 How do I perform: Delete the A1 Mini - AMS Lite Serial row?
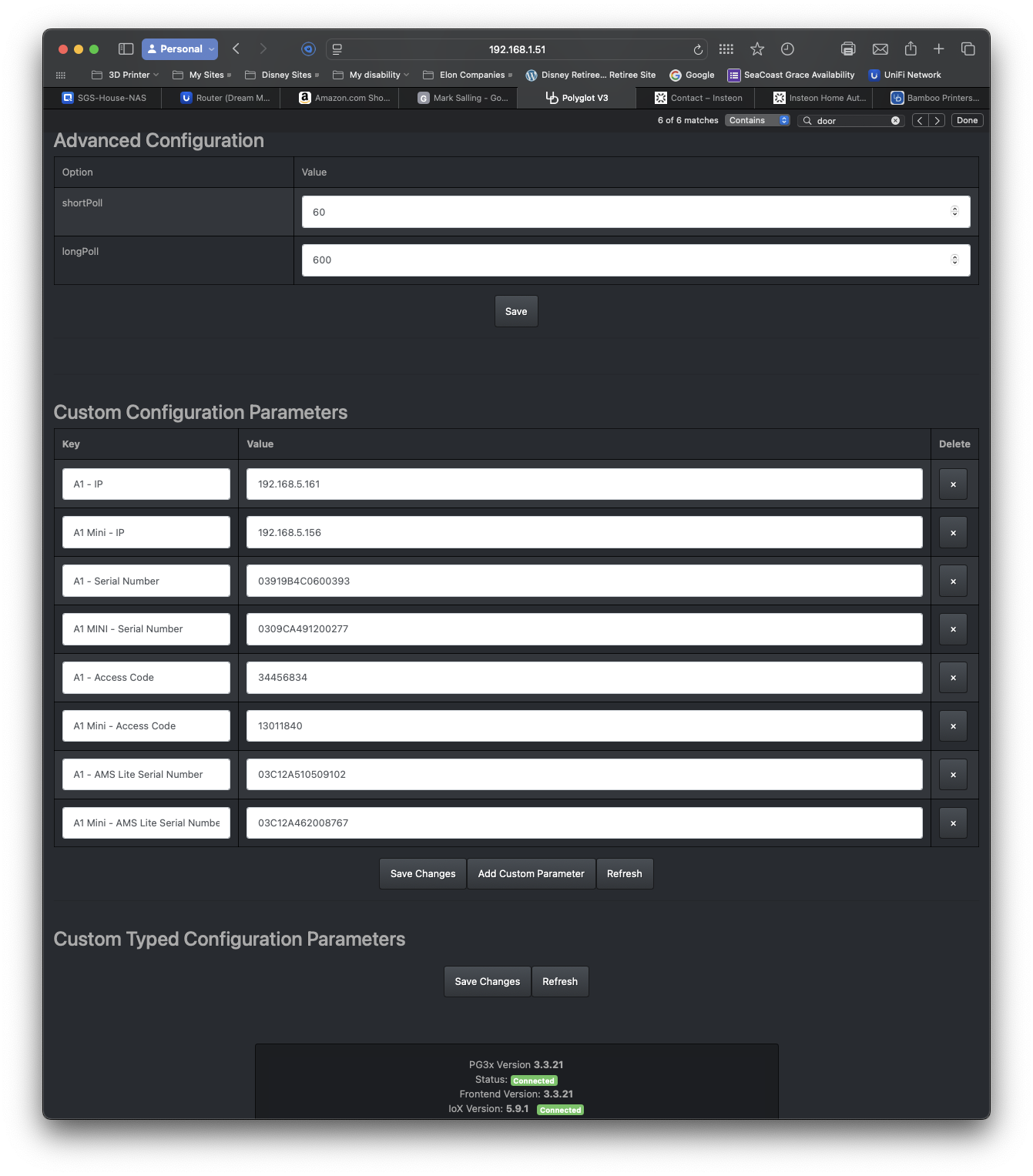pos(953,823)
